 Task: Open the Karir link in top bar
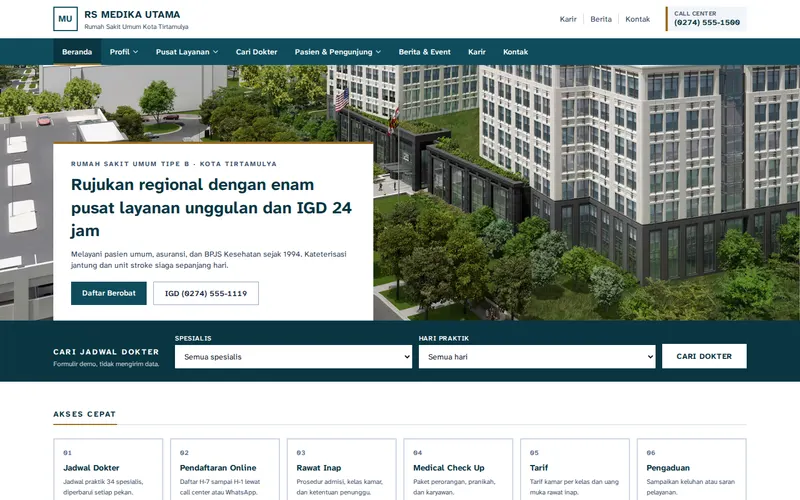(568, 19)
